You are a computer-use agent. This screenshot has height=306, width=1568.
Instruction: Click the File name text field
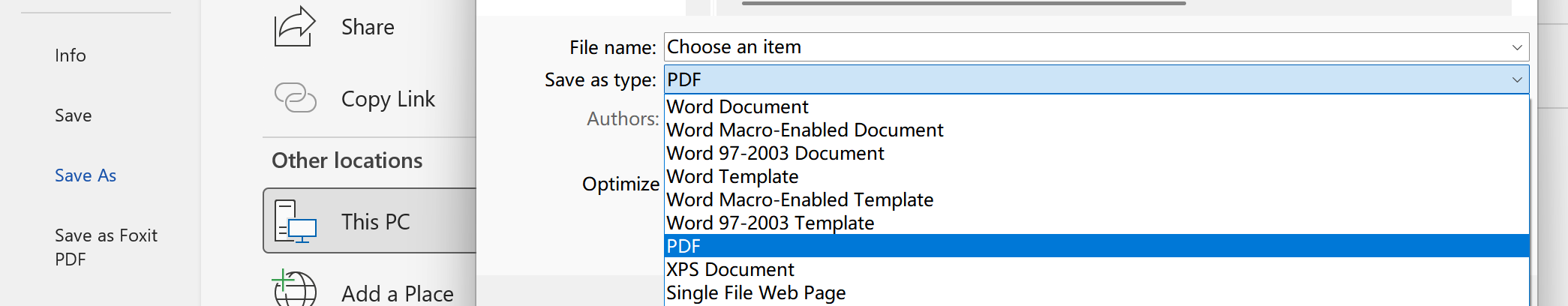pos(1096,47)
